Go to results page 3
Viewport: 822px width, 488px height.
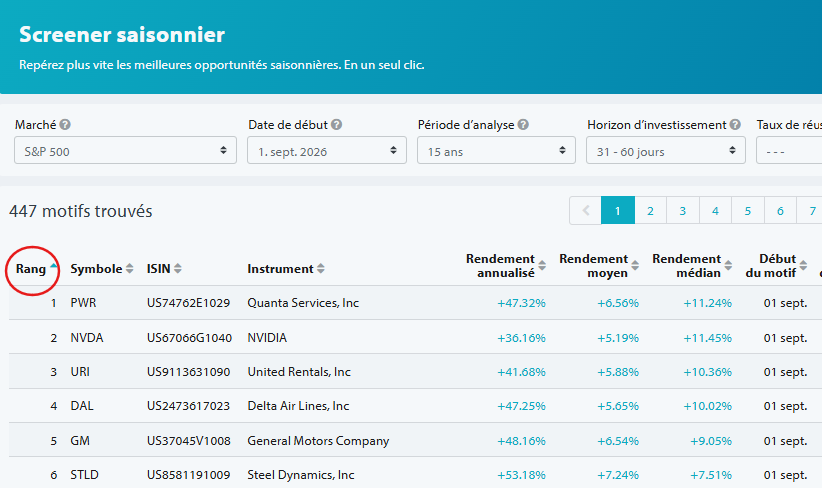(683, 211)
